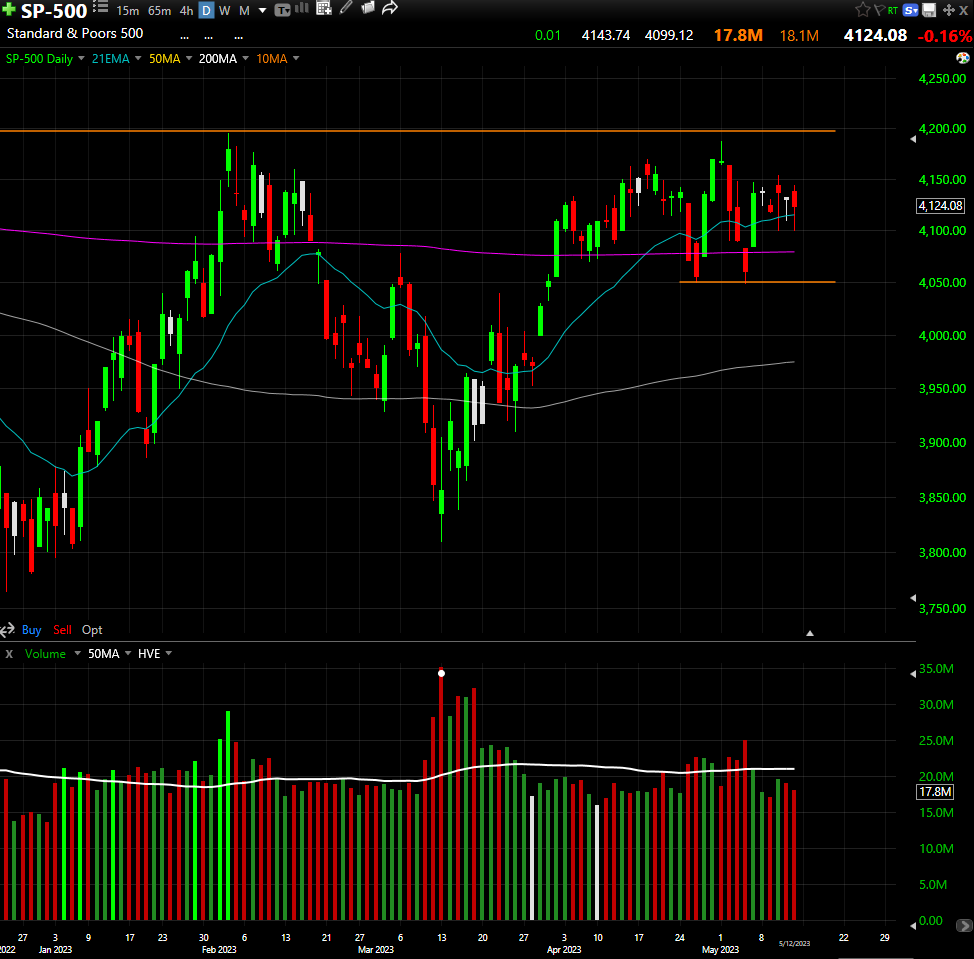Click the price axis top scale arrow
974x959 pixels.
tap(913, 139)
